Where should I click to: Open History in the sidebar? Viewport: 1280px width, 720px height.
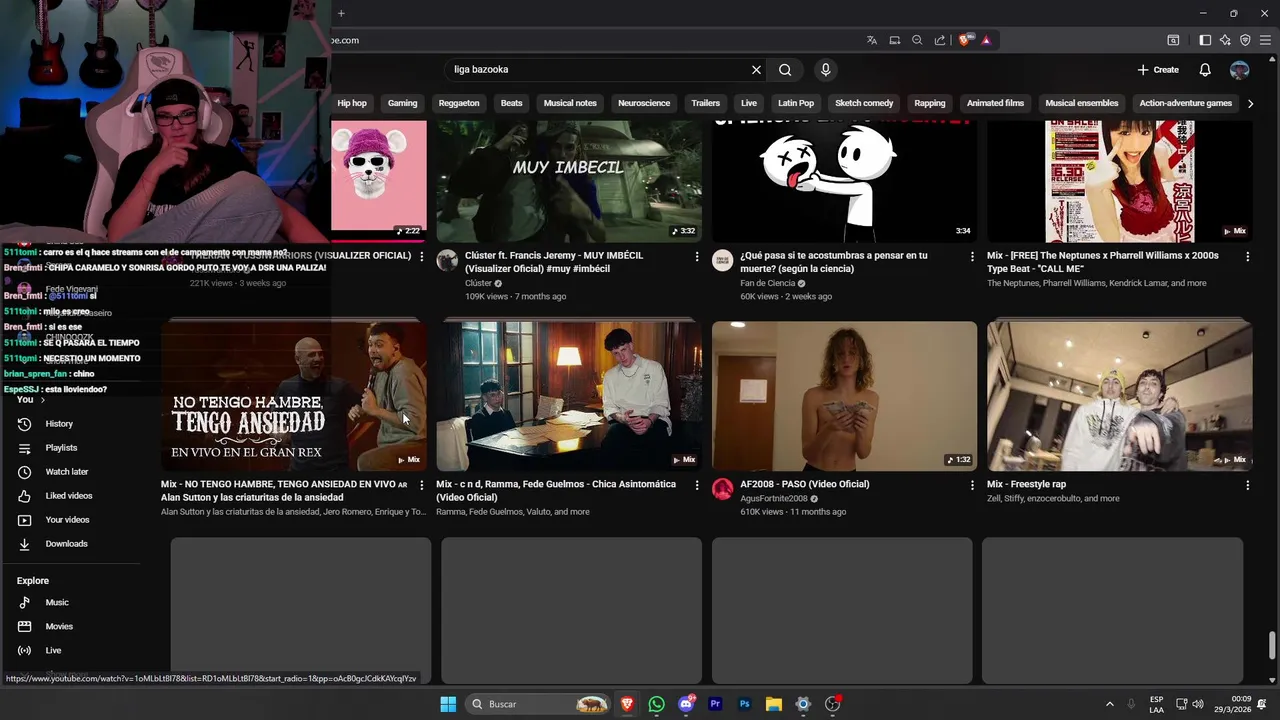tap(59, 424)
